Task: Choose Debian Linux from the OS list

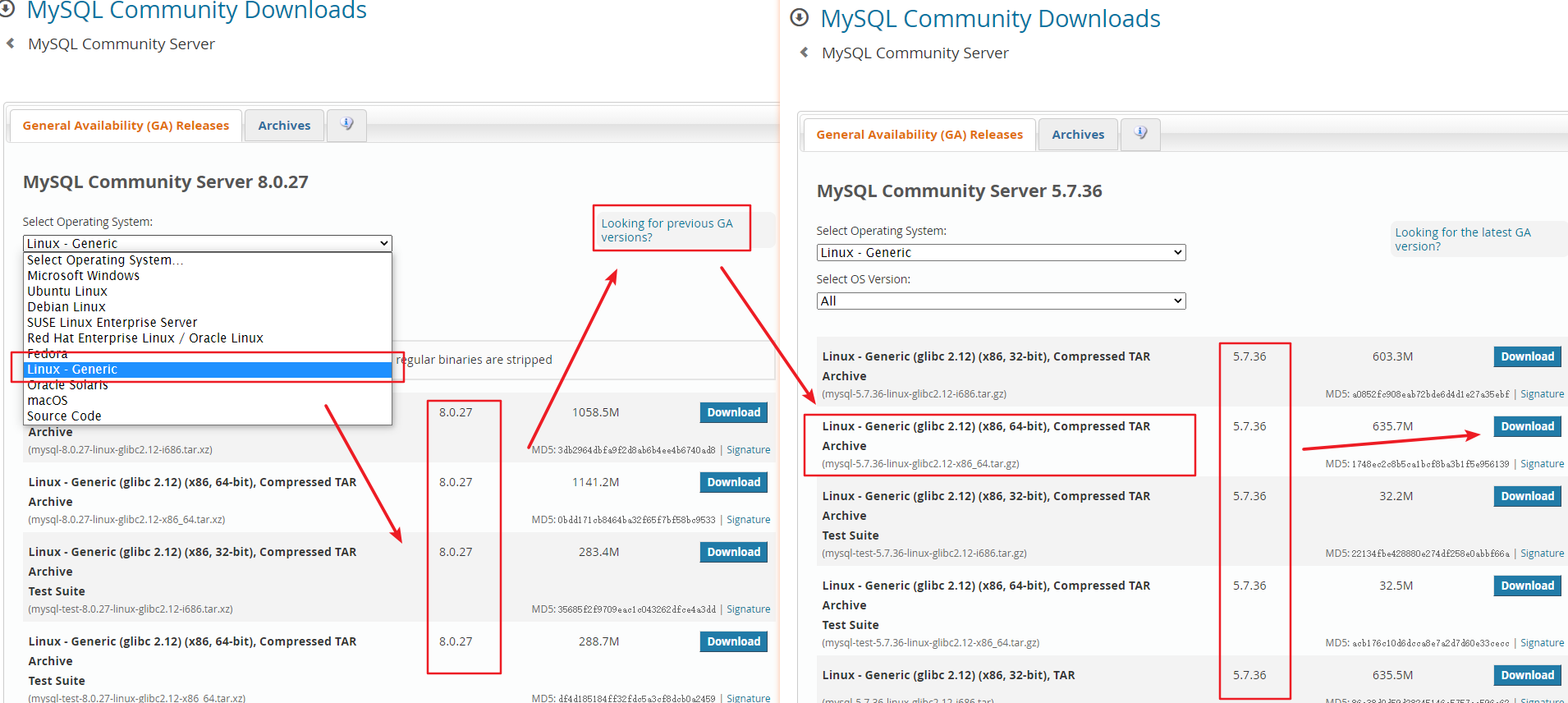Action: point(208,307)
